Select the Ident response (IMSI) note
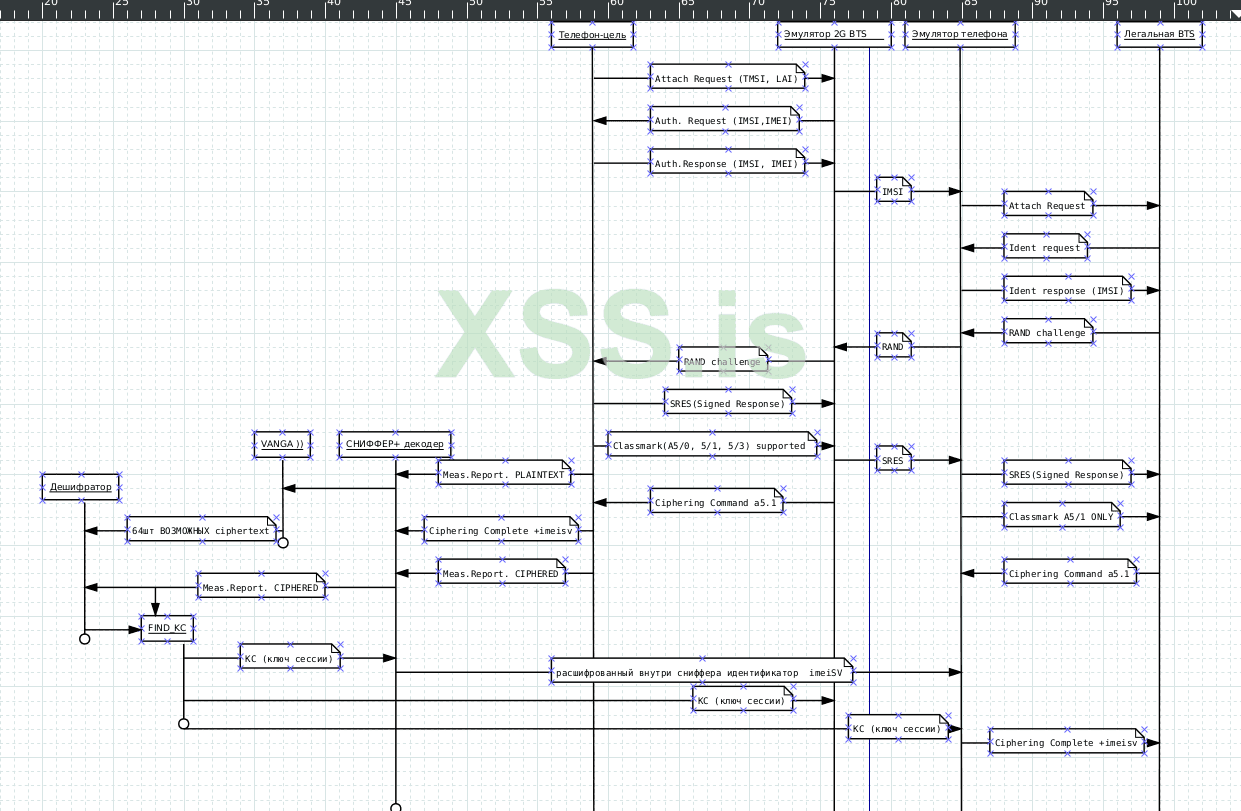The image size is (1241, 811). click(1067, 290)
